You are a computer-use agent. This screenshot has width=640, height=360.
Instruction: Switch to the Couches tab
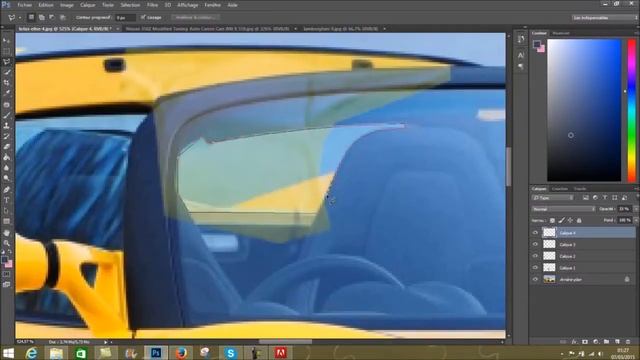point(560,189)
